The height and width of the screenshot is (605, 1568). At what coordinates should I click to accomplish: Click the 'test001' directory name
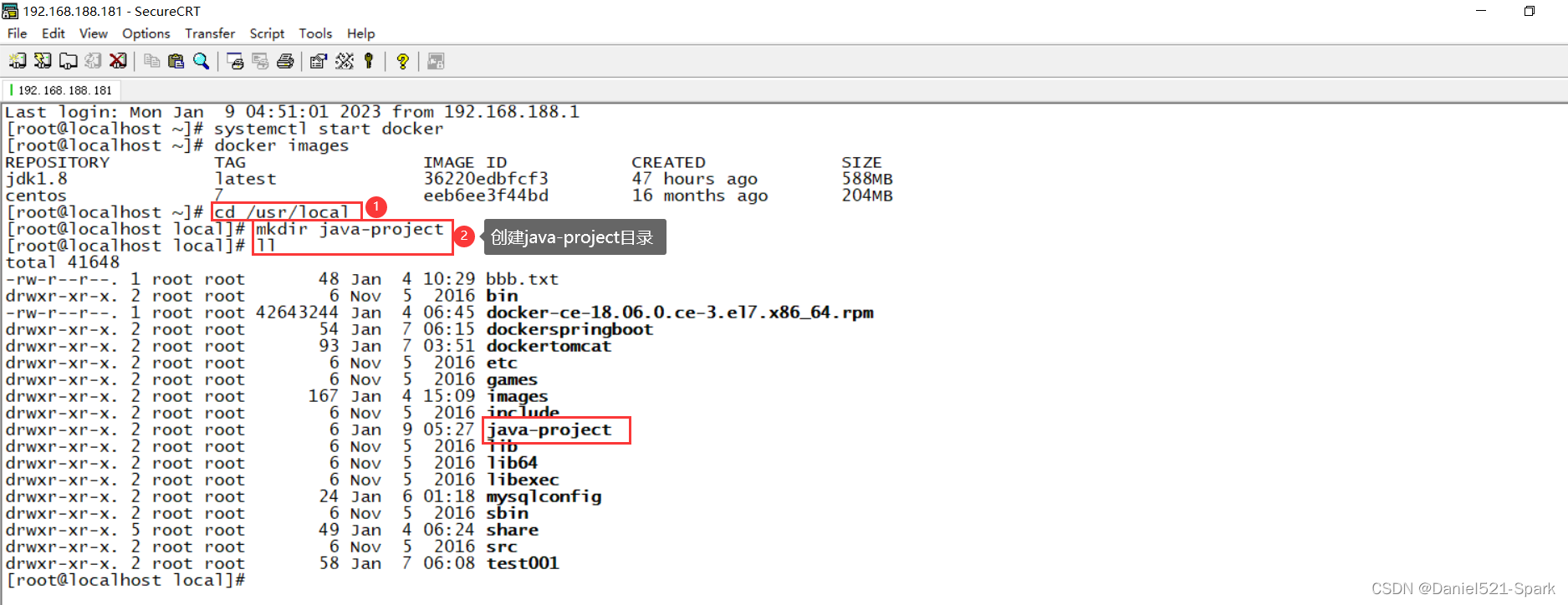pos(523,563)
